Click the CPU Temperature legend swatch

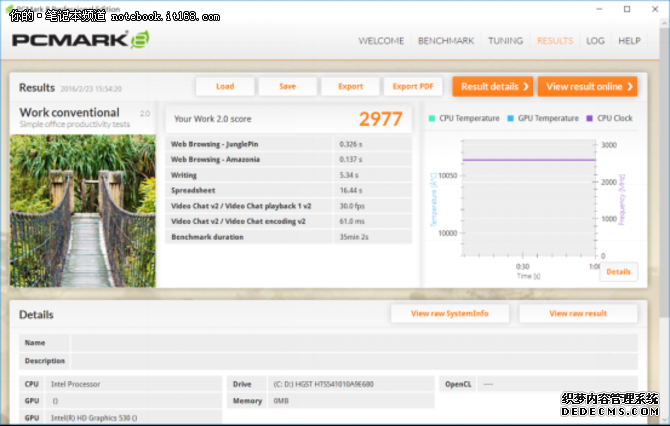[432, 118]
